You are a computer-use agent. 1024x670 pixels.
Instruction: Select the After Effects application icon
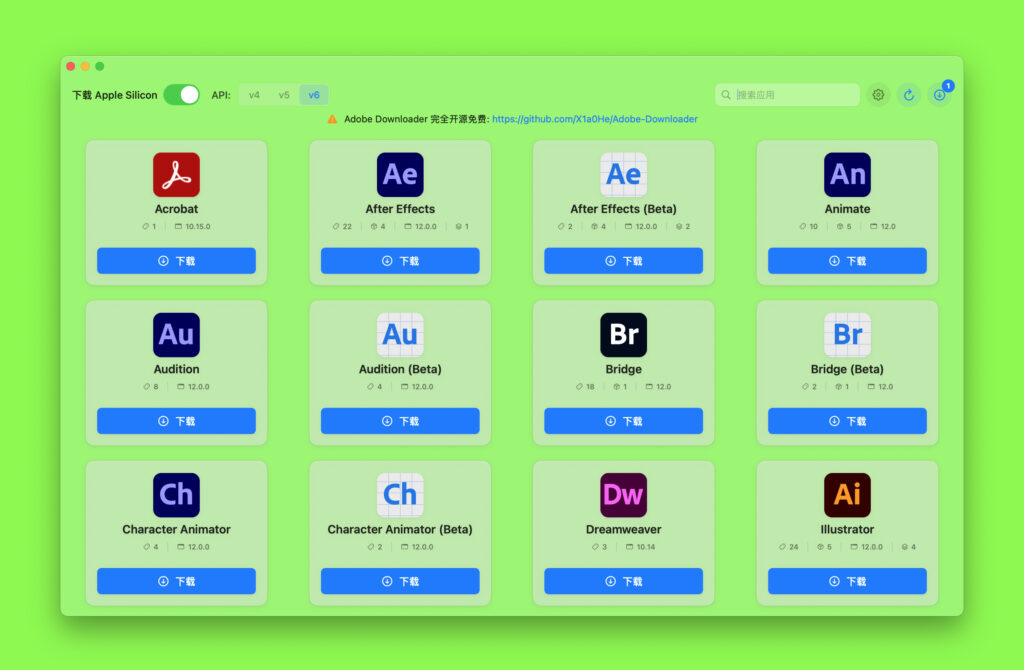pyautogui.click(x=400, y=174)
